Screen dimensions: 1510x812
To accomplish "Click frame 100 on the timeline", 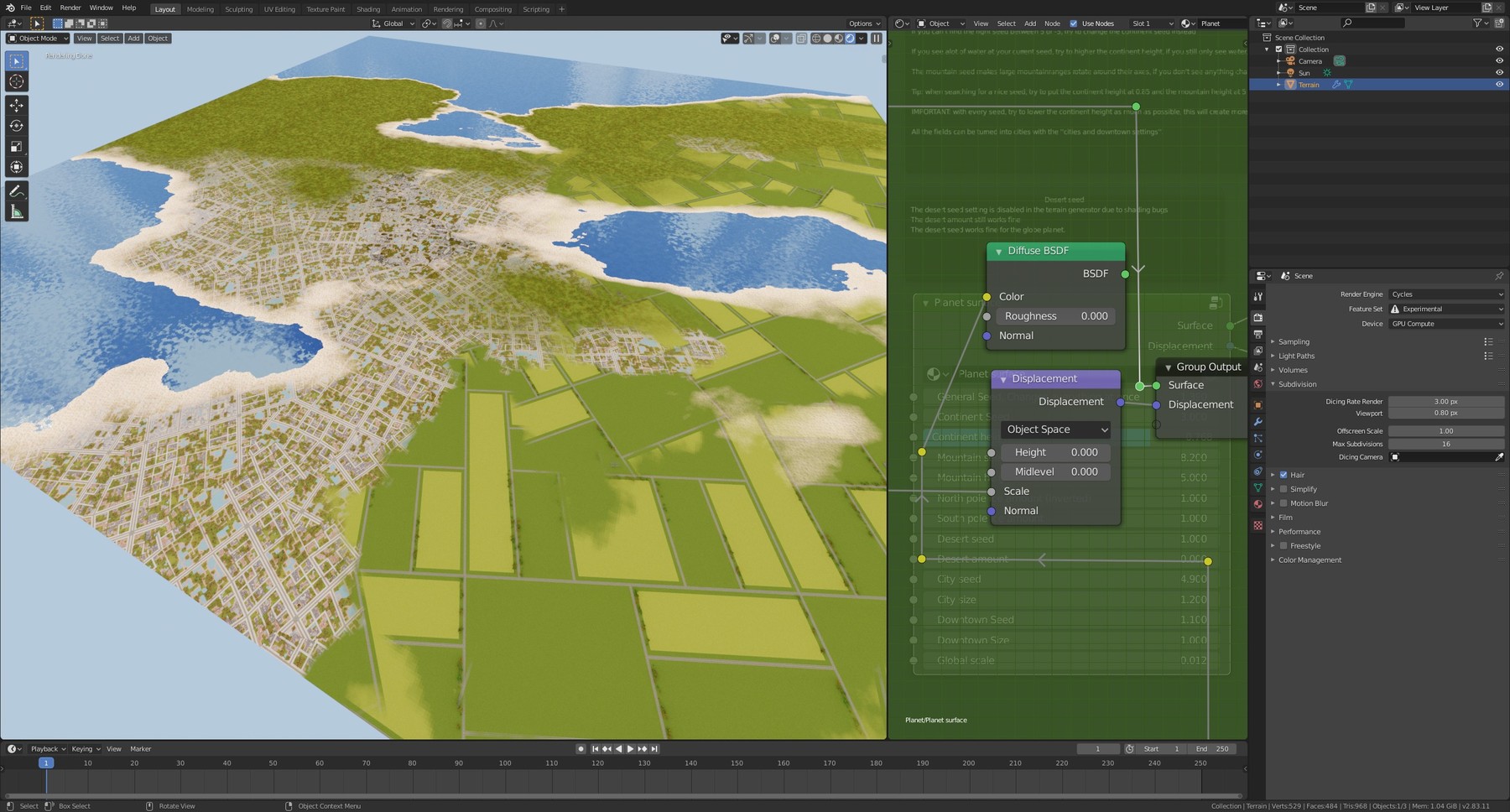I will pos(504,763).
